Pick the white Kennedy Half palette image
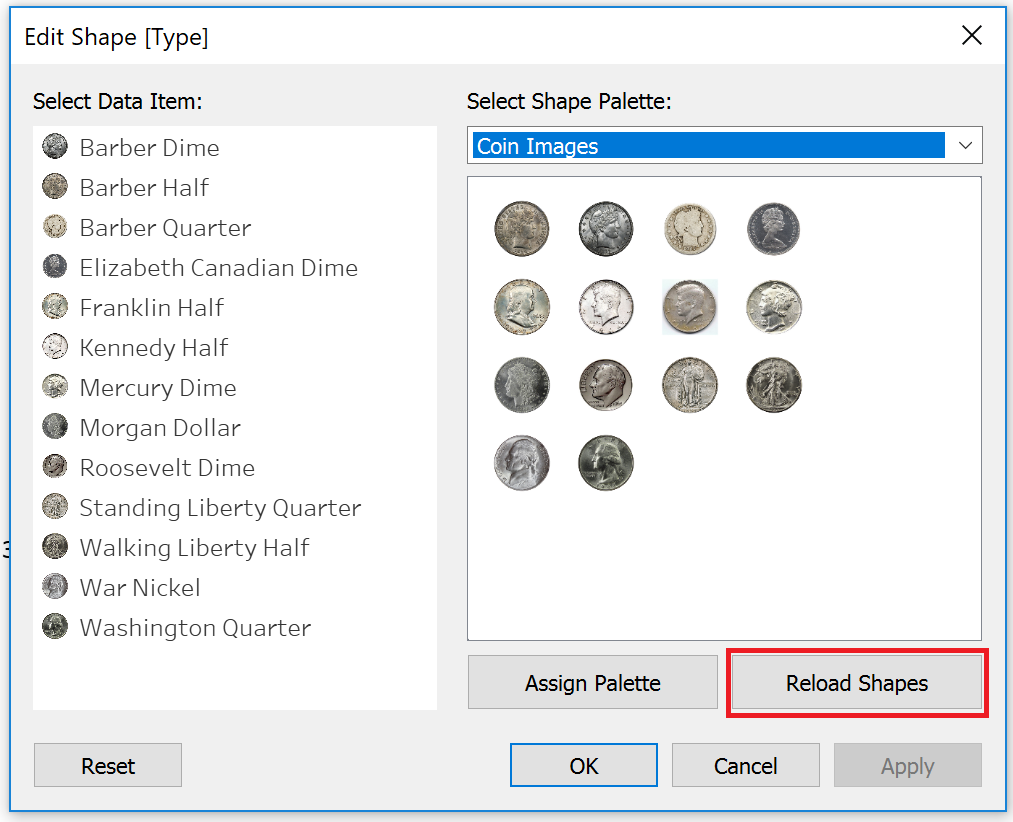The image size is (1013, 822). [605, 307]
